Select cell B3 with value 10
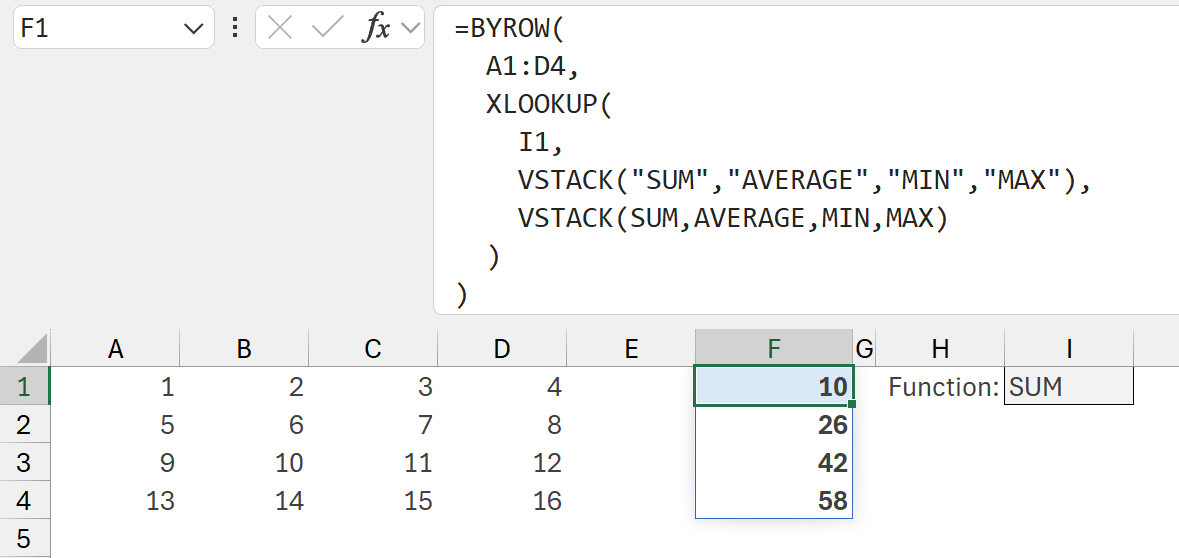 tap(244, 463)
